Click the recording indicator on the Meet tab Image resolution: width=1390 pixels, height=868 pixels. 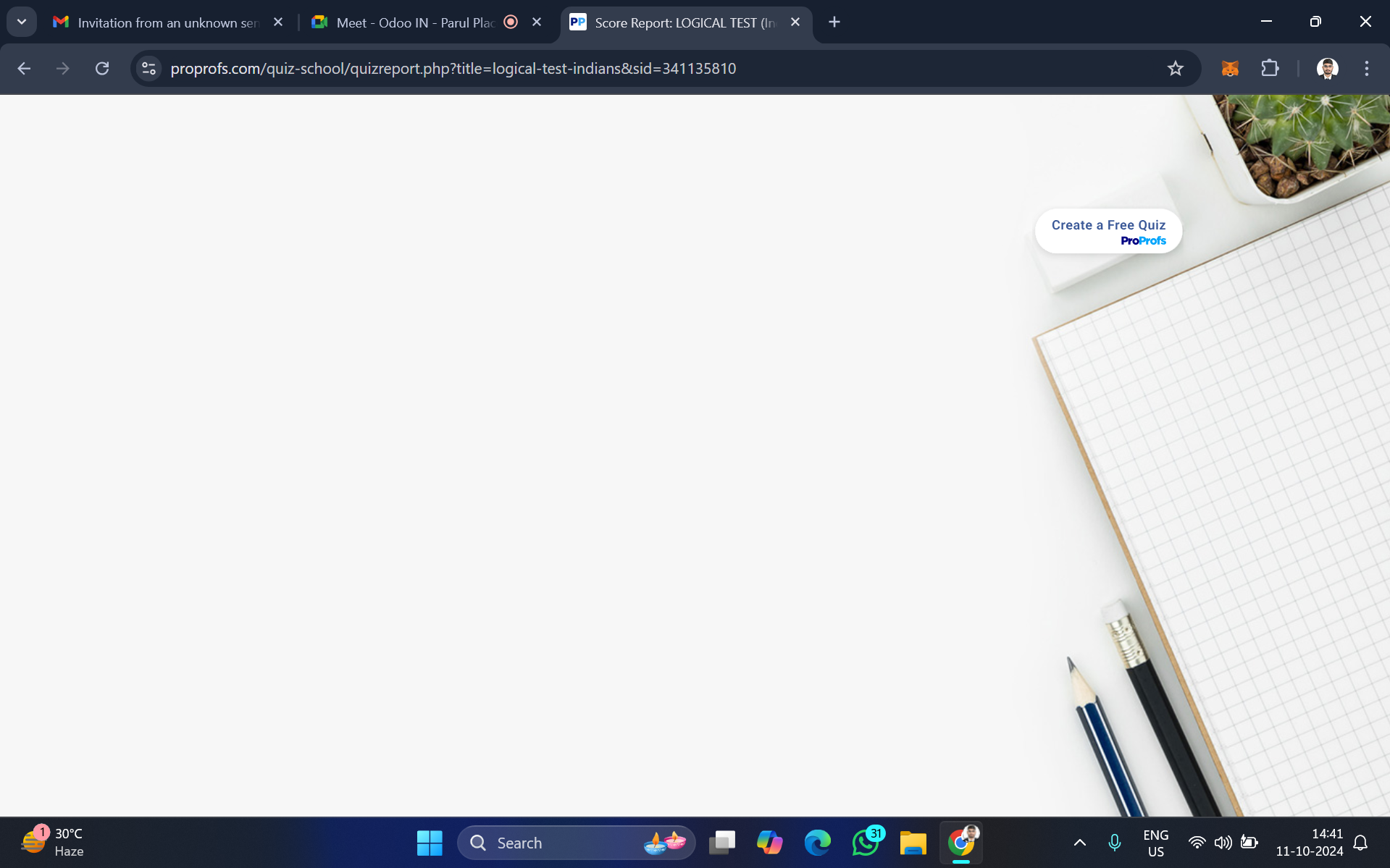click(x=511, y=22)
